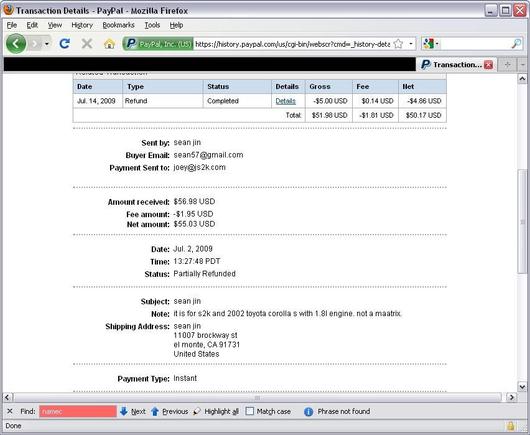The width and height of the screenshot is (530, 435).
Task: Click the Stop loading X icon
Action: [x=87, y=44]
